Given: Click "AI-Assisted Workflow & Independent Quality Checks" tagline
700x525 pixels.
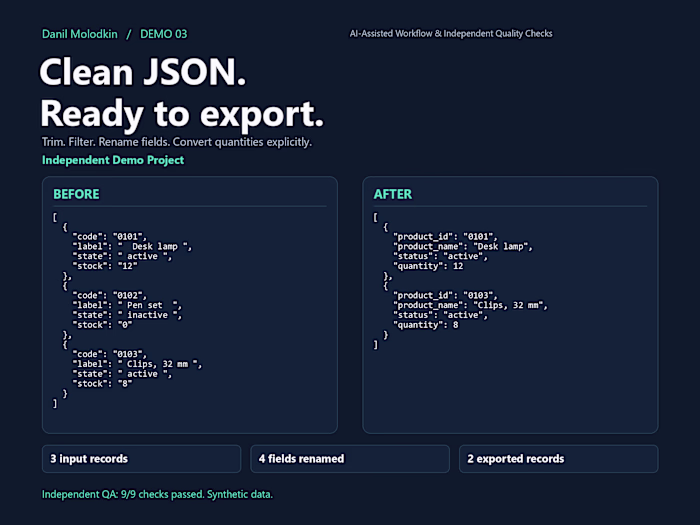Looking at the screenshot, I should [x=451, y=33].
